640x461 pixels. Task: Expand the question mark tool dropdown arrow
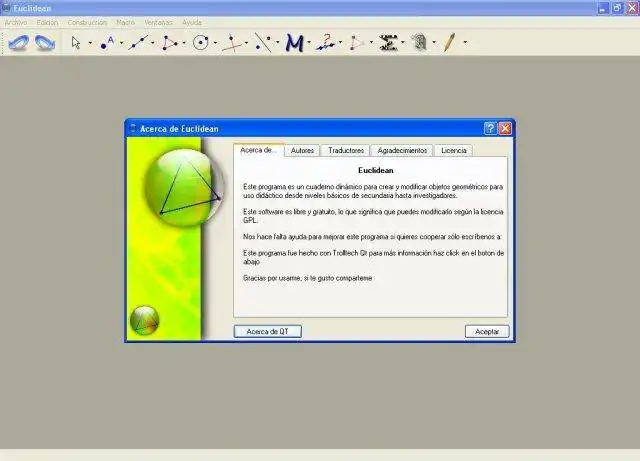click(x=340, y=42)
